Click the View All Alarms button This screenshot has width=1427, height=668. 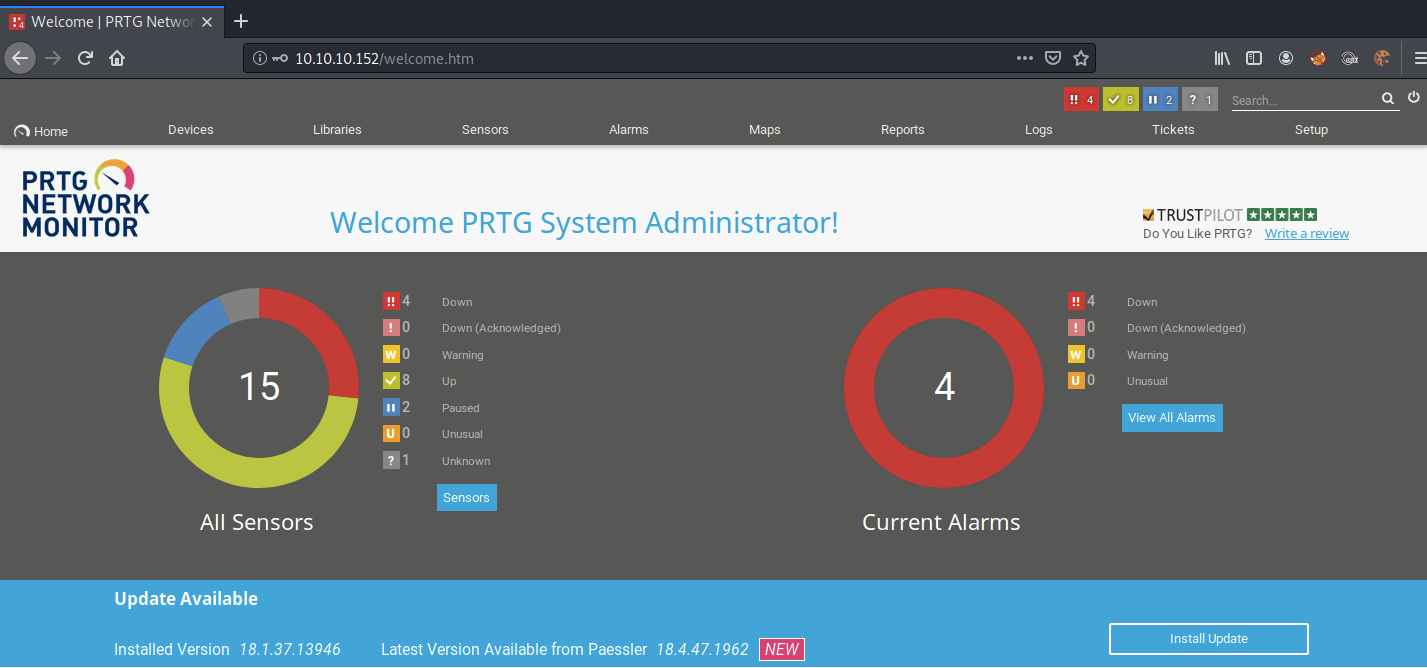coord(1172,418)
